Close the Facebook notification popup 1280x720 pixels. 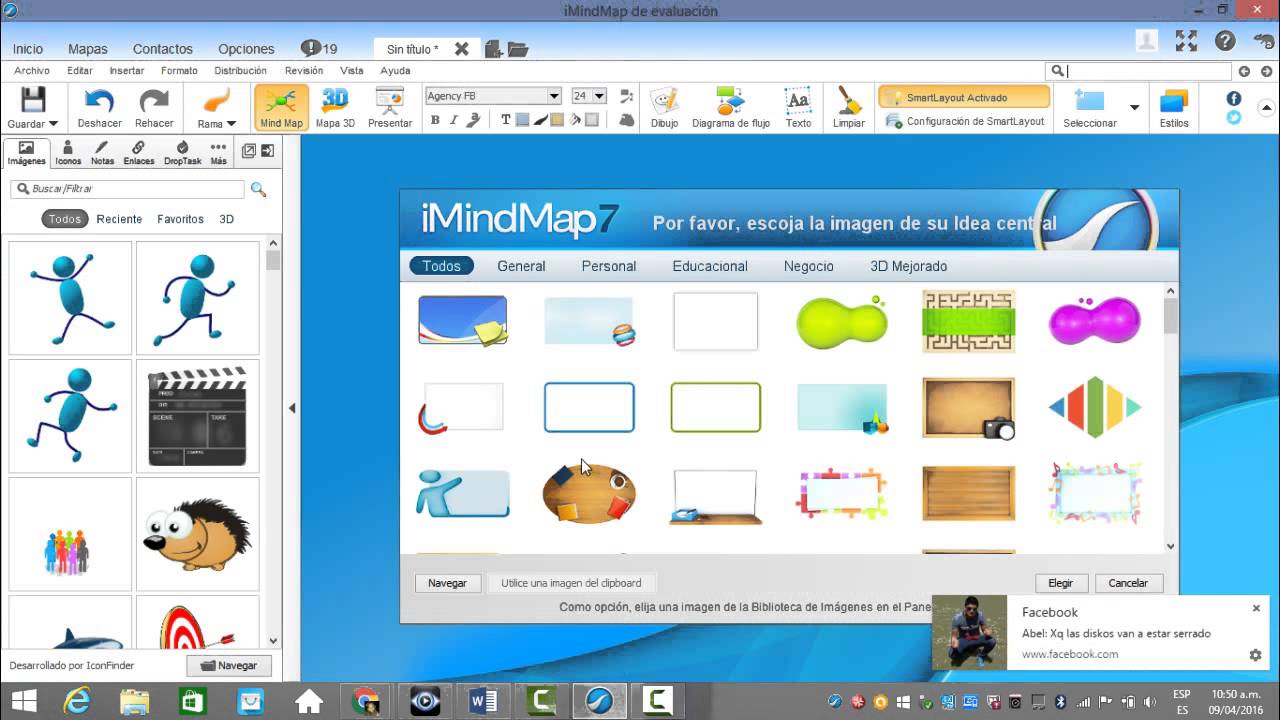(1256, 608)
